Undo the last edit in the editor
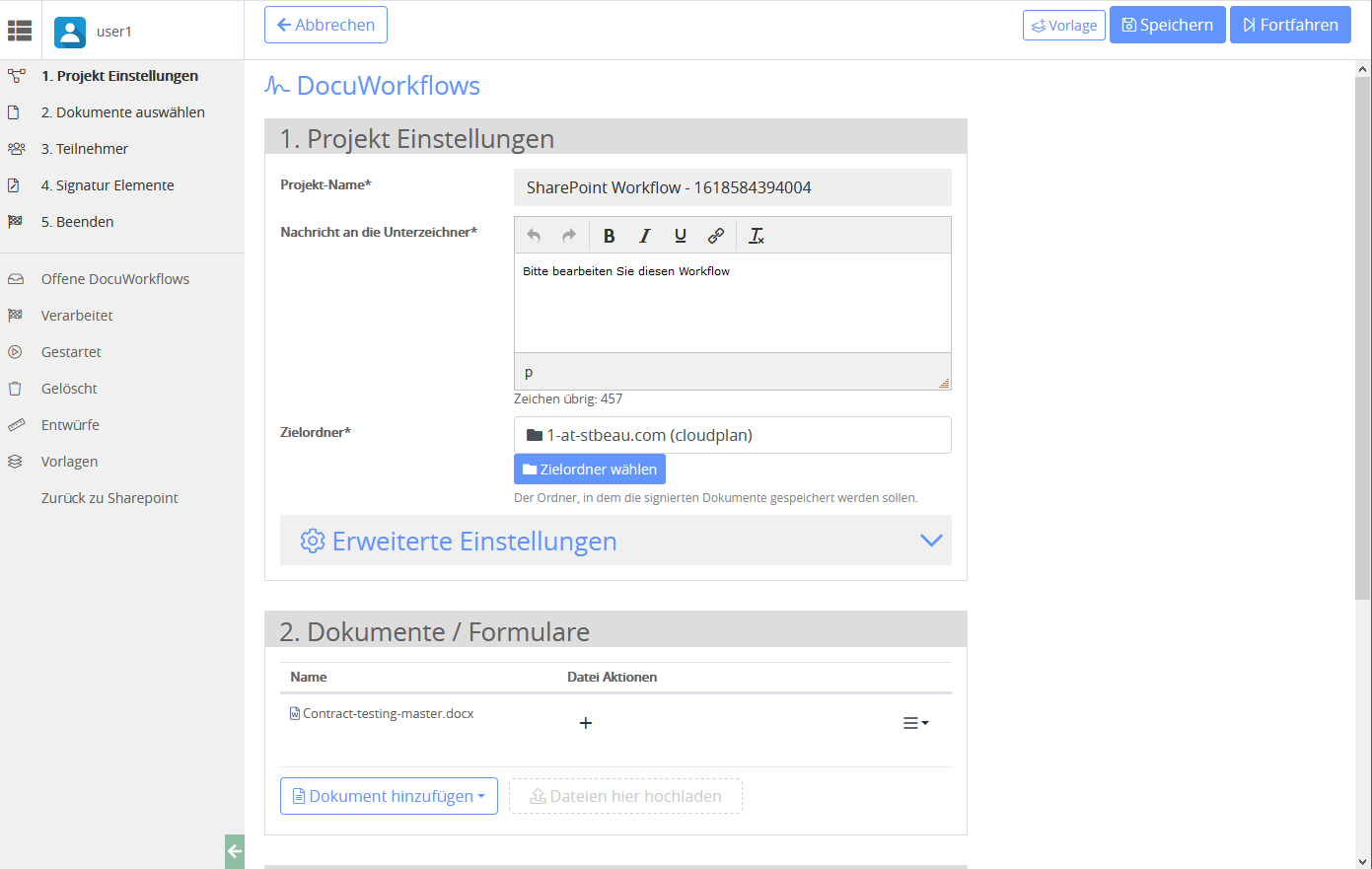 (533, 235)
